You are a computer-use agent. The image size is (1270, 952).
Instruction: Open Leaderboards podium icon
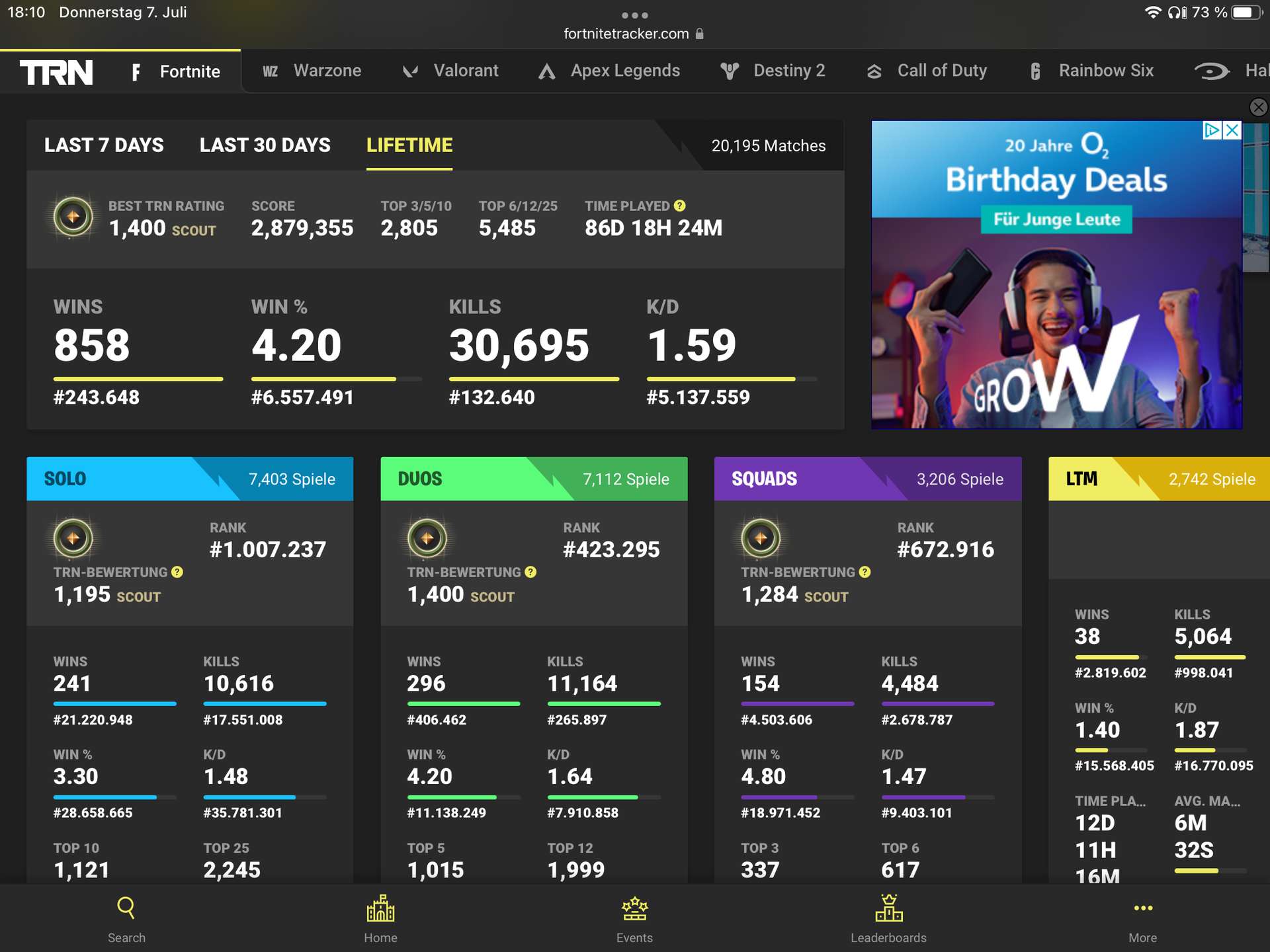coord(888,908)
